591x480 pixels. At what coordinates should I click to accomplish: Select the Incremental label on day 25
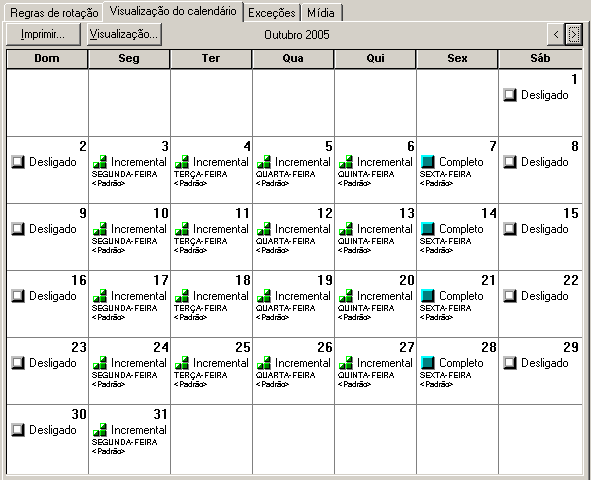coord(220,363)
